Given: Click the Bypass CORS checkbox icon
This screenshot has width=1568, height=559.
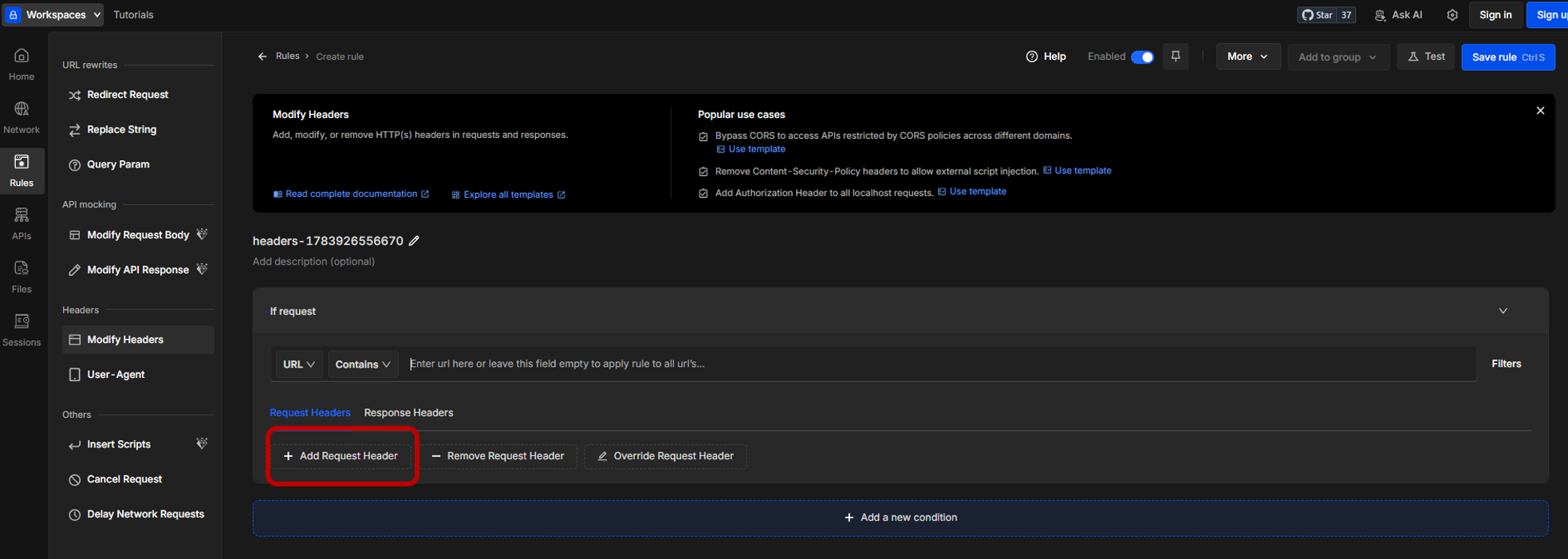Looking at the screenshot, I should click(703, 136).
